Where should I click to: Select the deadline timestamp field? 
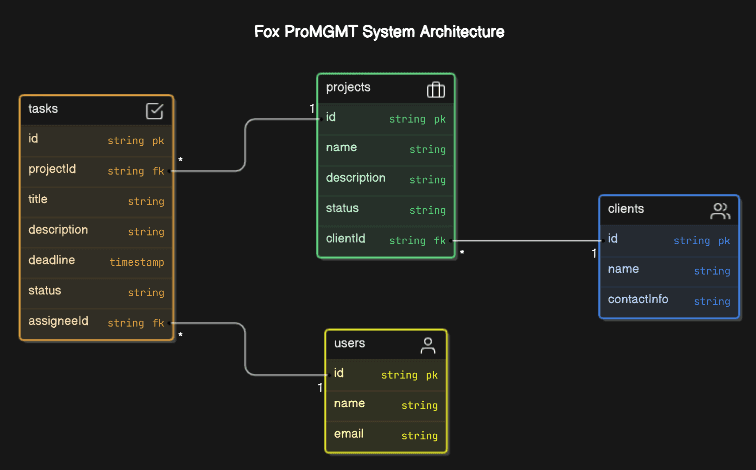96,261
